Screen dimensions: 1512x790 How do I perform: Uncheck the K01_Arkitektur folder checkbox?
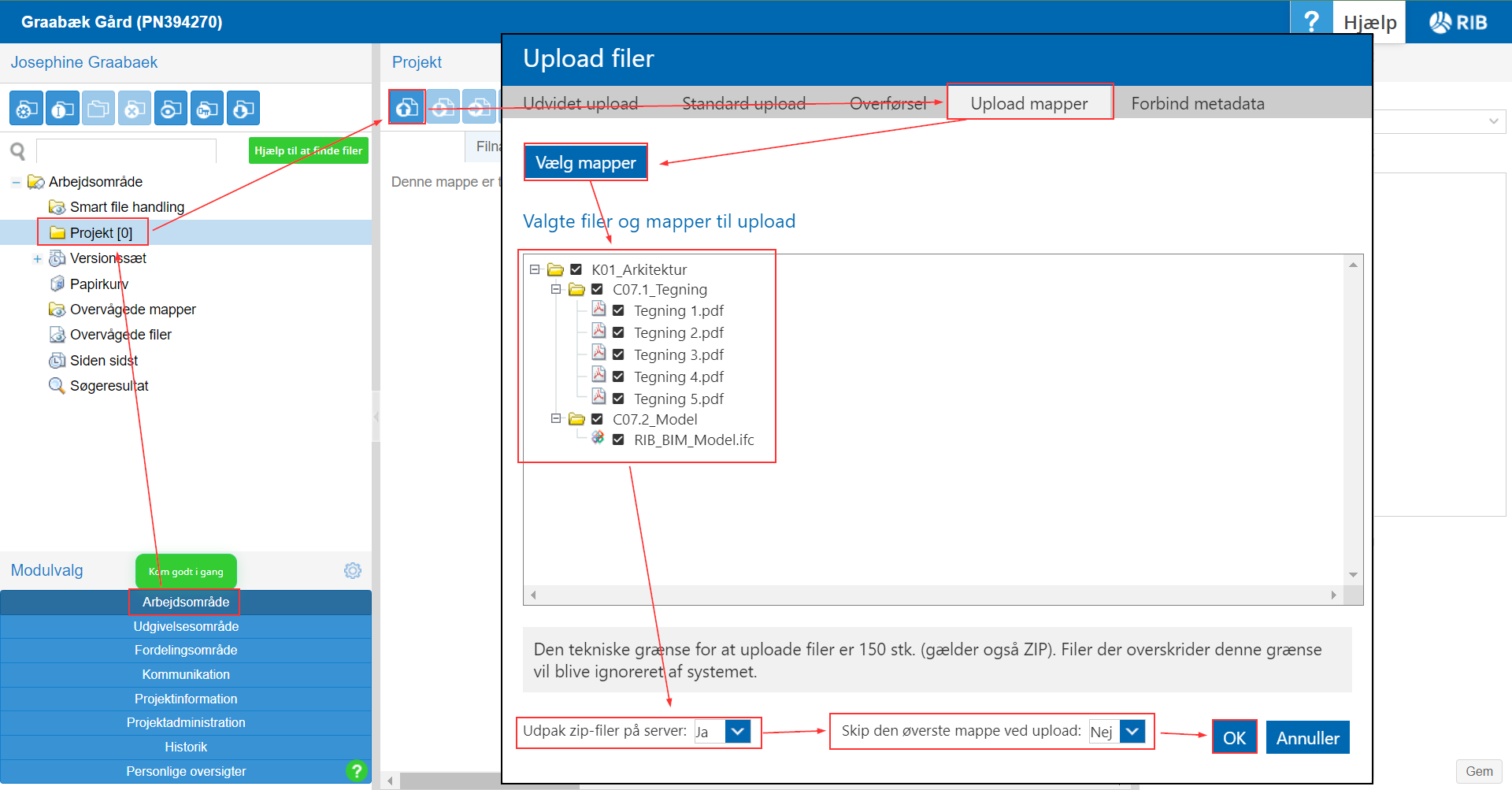[576, 269]
